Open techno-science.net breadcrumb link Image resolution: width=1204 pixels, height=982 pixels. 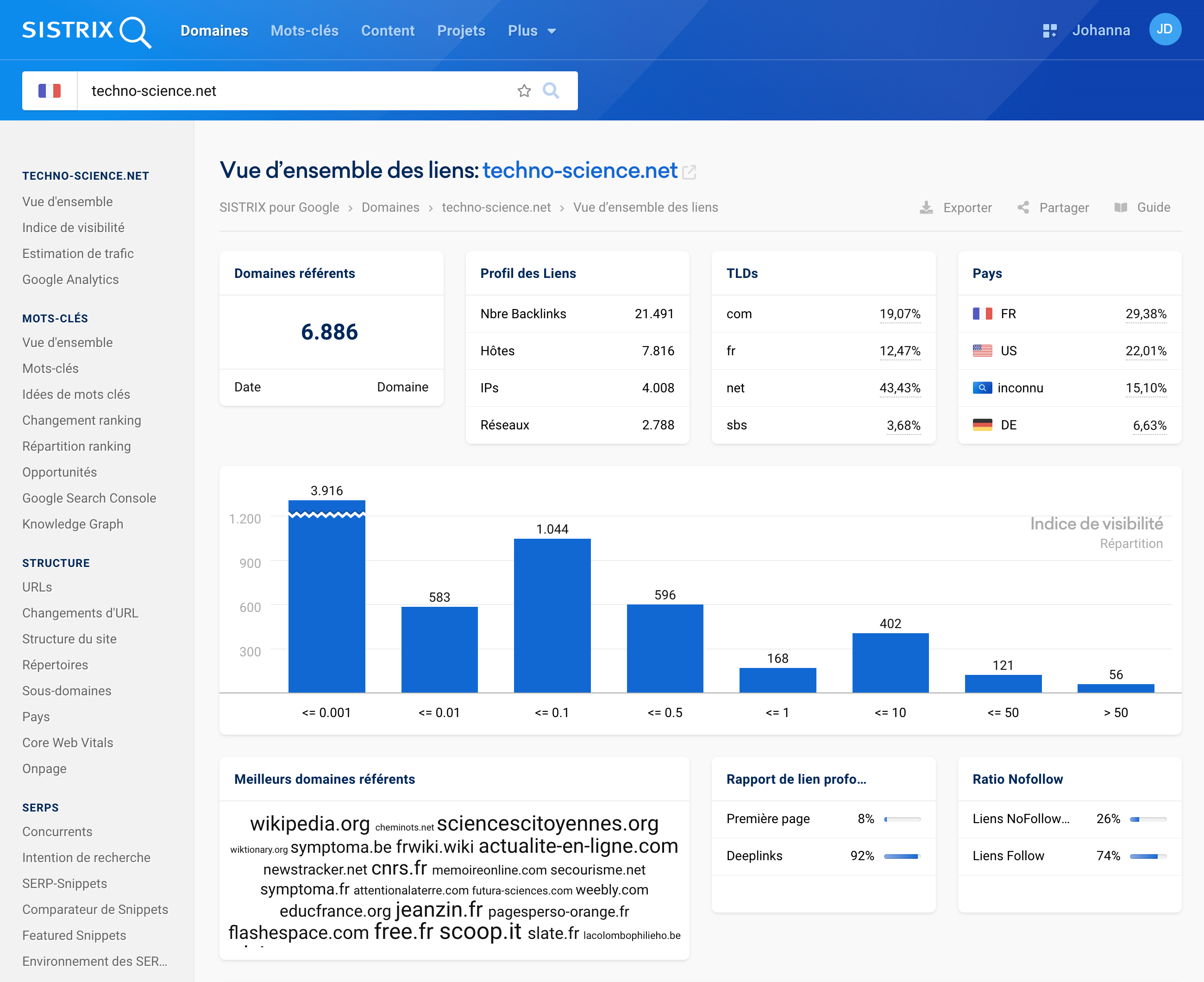pos(496,208)
